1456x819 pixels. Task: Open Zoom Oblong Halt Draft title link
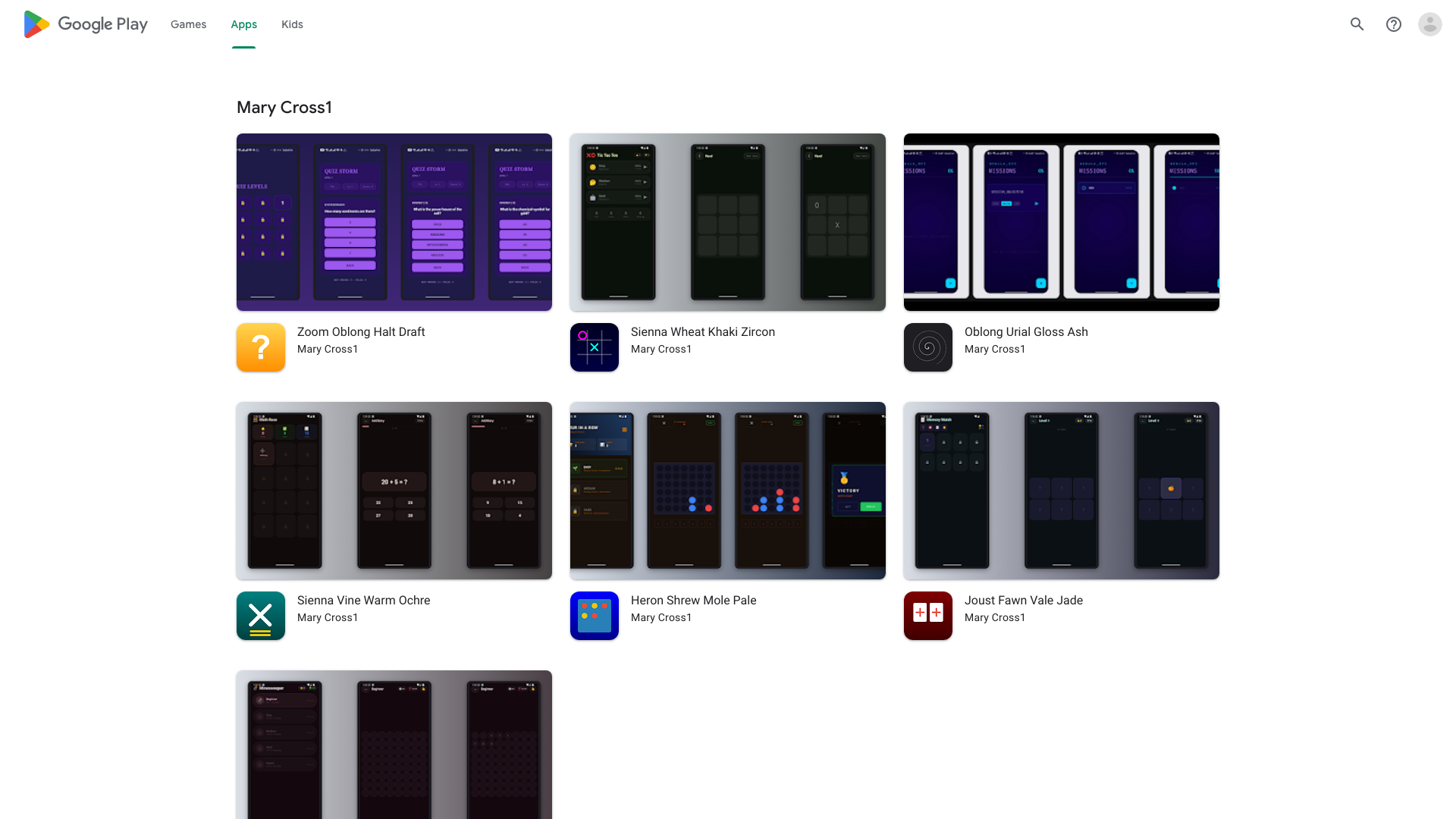click(361, 331)
